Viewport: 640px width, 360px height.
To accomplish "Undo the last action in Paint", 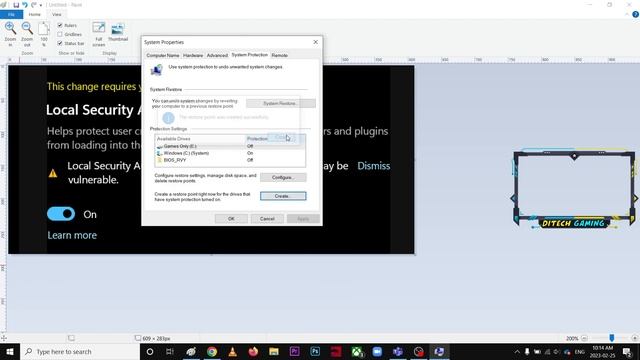I will pyautogui.click(x=25, y=5).
